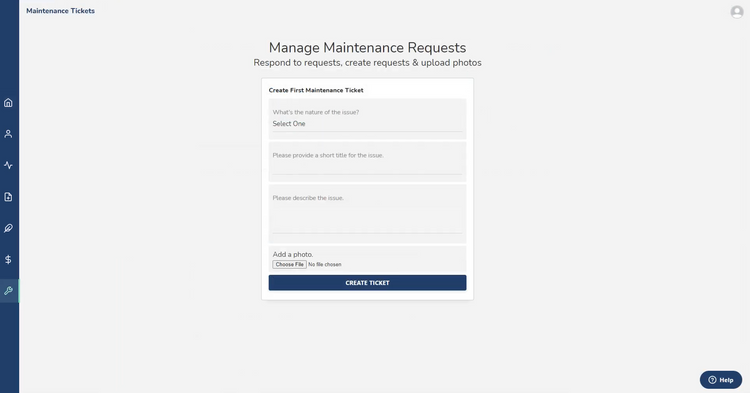Image resolution: width=750 pixels, height=393 pixels.
Task: Click 'Create First Maintenance Ticket' heading
Action: (x=316, y=90)
